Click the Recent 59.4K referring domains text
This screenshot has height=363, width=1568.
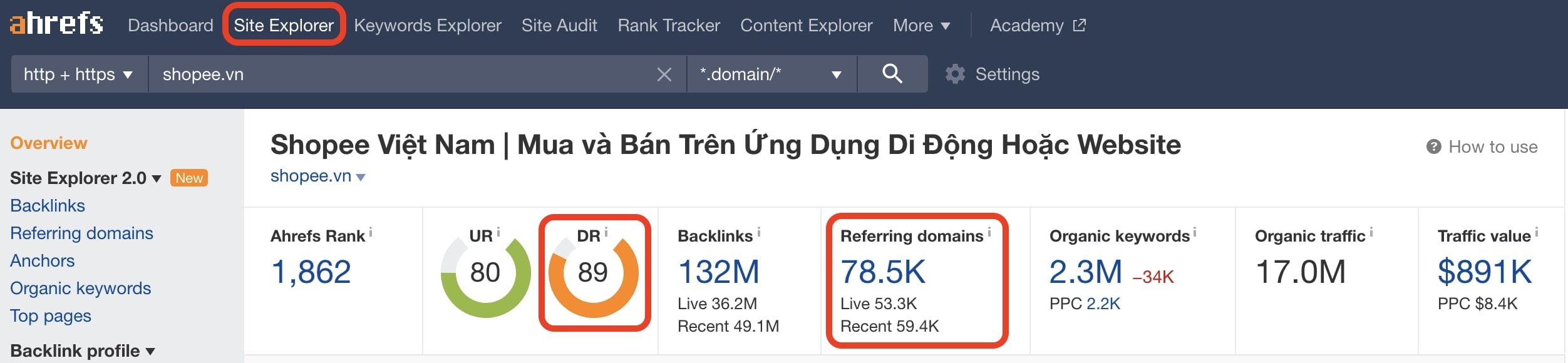889,326
